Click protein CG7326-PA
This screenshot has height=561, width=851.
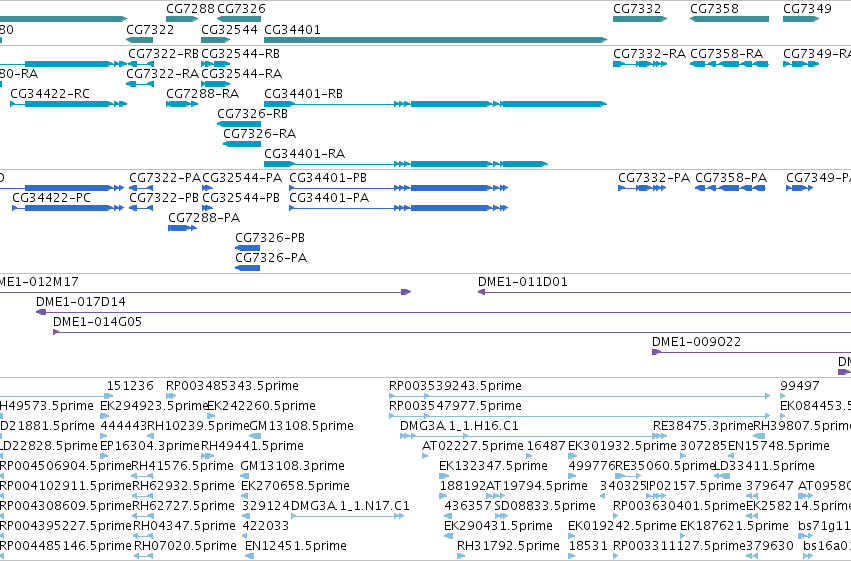tap(247, 268)
